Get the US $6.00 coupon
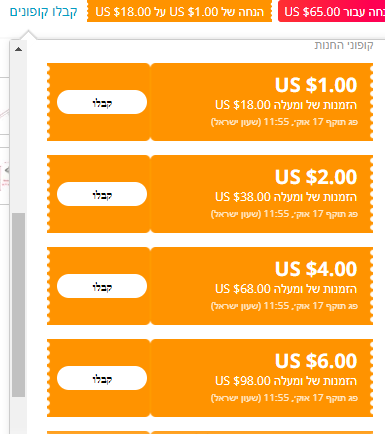Screen dimensions: 385x434 point(102,378)
